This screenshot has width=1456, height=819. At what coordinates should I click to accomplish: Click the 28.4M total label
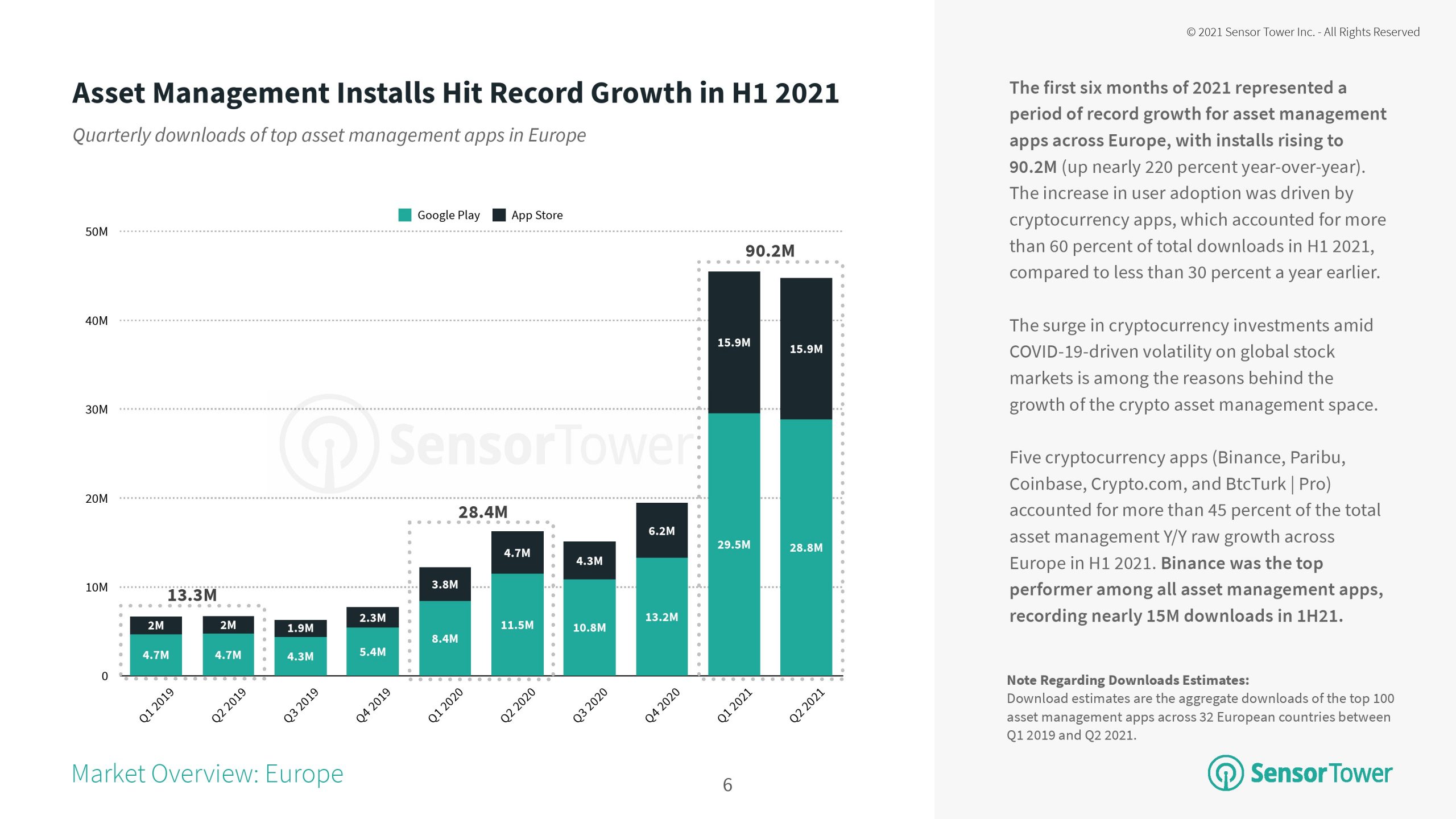coord(483,512)
